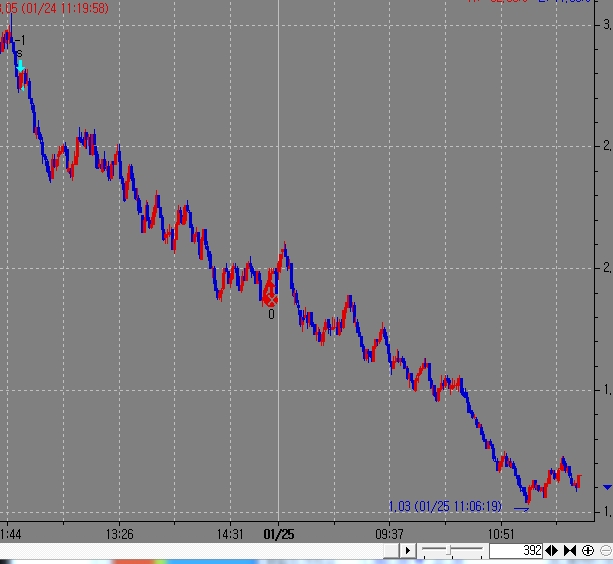Click the -1 position label near the chart top

20,40
